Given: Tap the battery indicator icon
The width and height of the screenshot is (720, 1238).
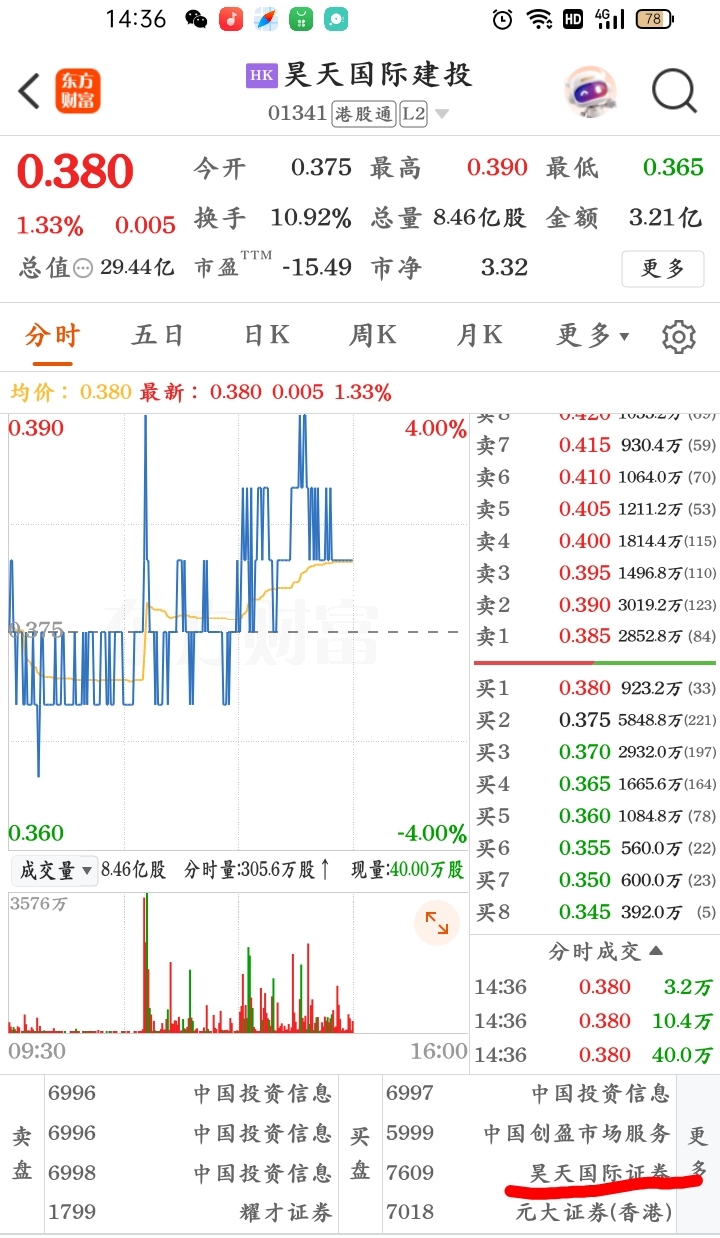Looking at the screenshot, I should [x=653, y=19].
